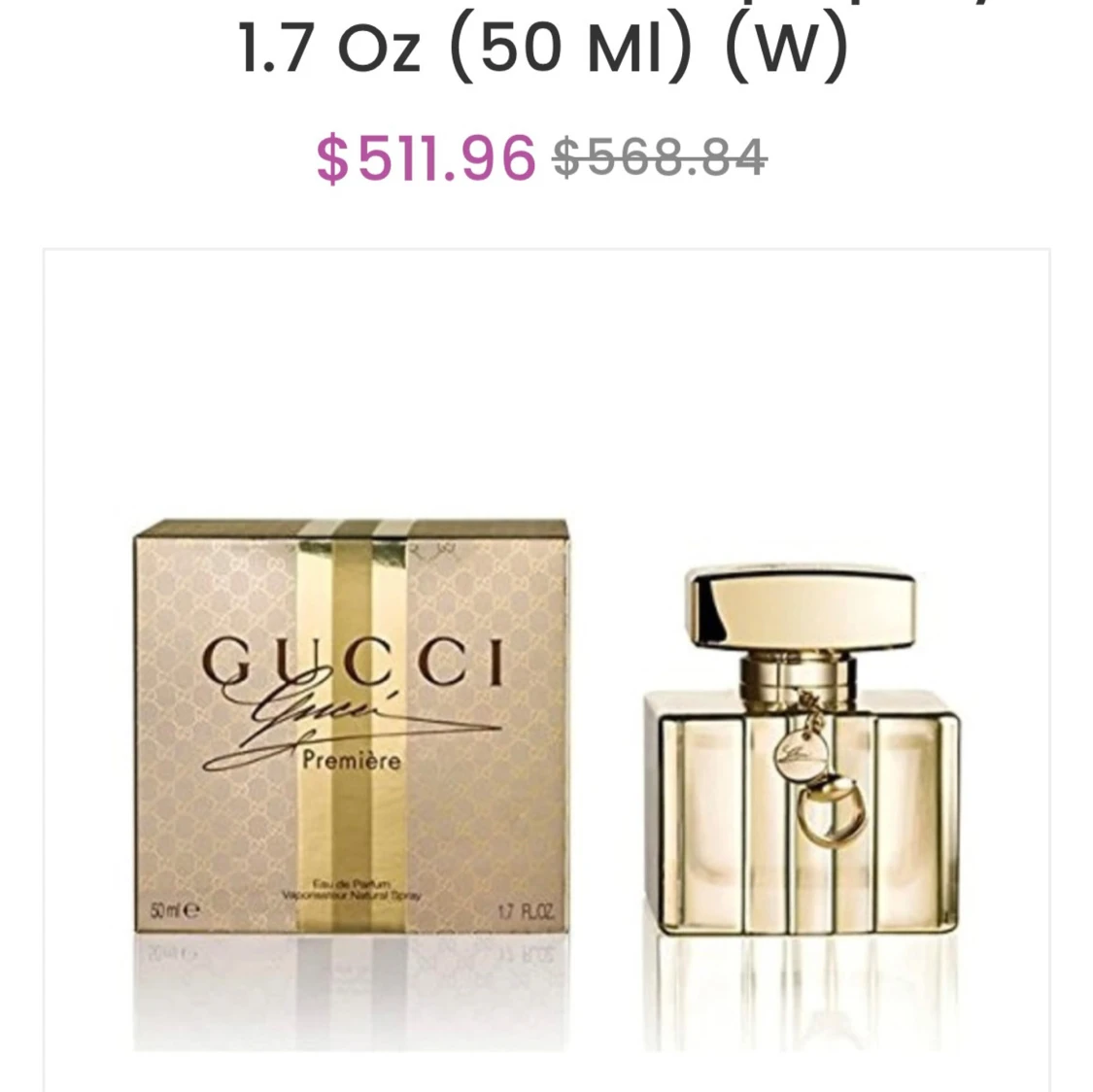This screenshot has width=1093, height=1092.
Task: Click the crossed-out original price $568.84
Action: point(660,157)
